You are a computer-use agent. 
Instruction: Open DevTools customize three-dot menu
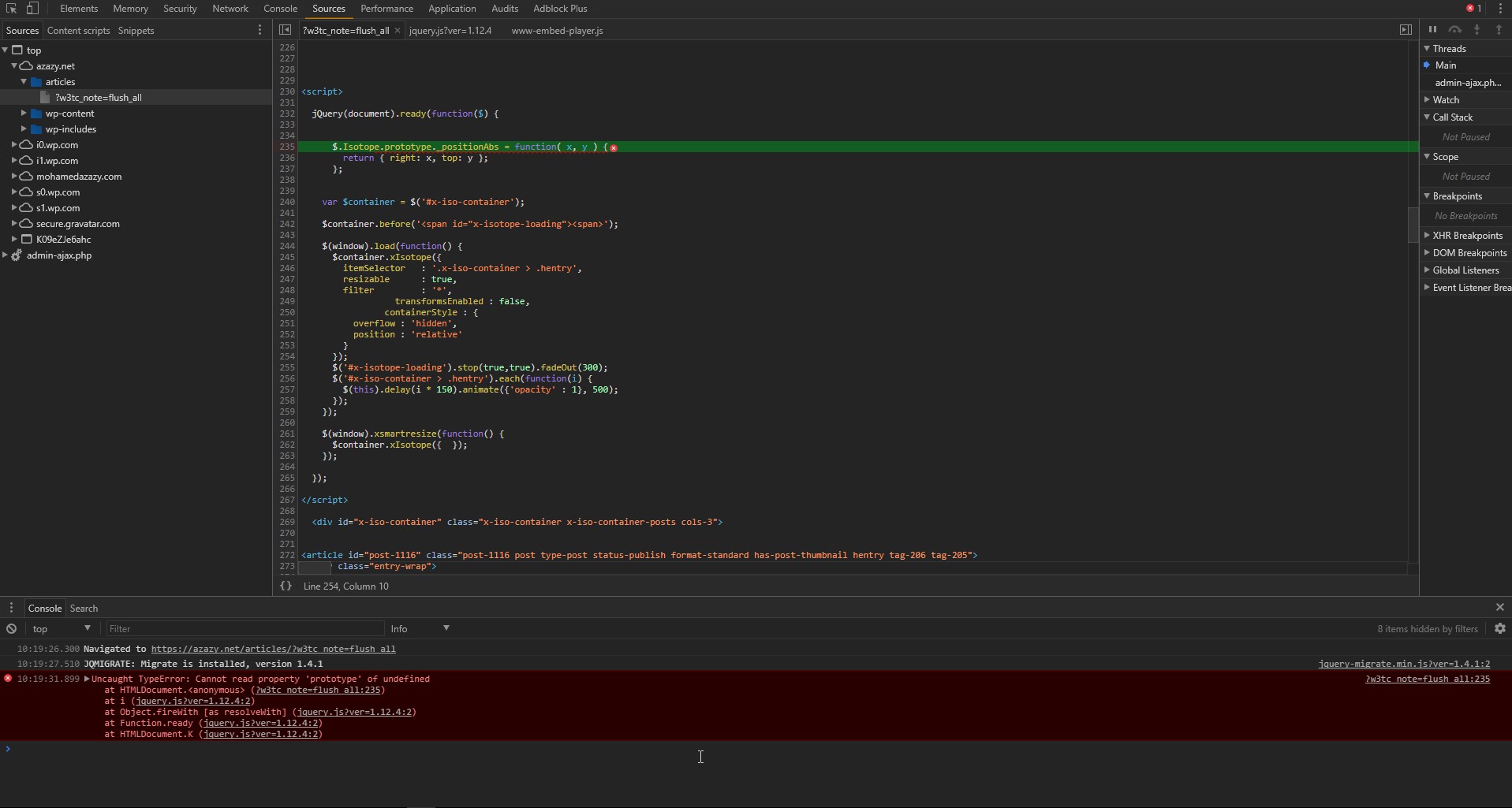tap(1499, 9)
